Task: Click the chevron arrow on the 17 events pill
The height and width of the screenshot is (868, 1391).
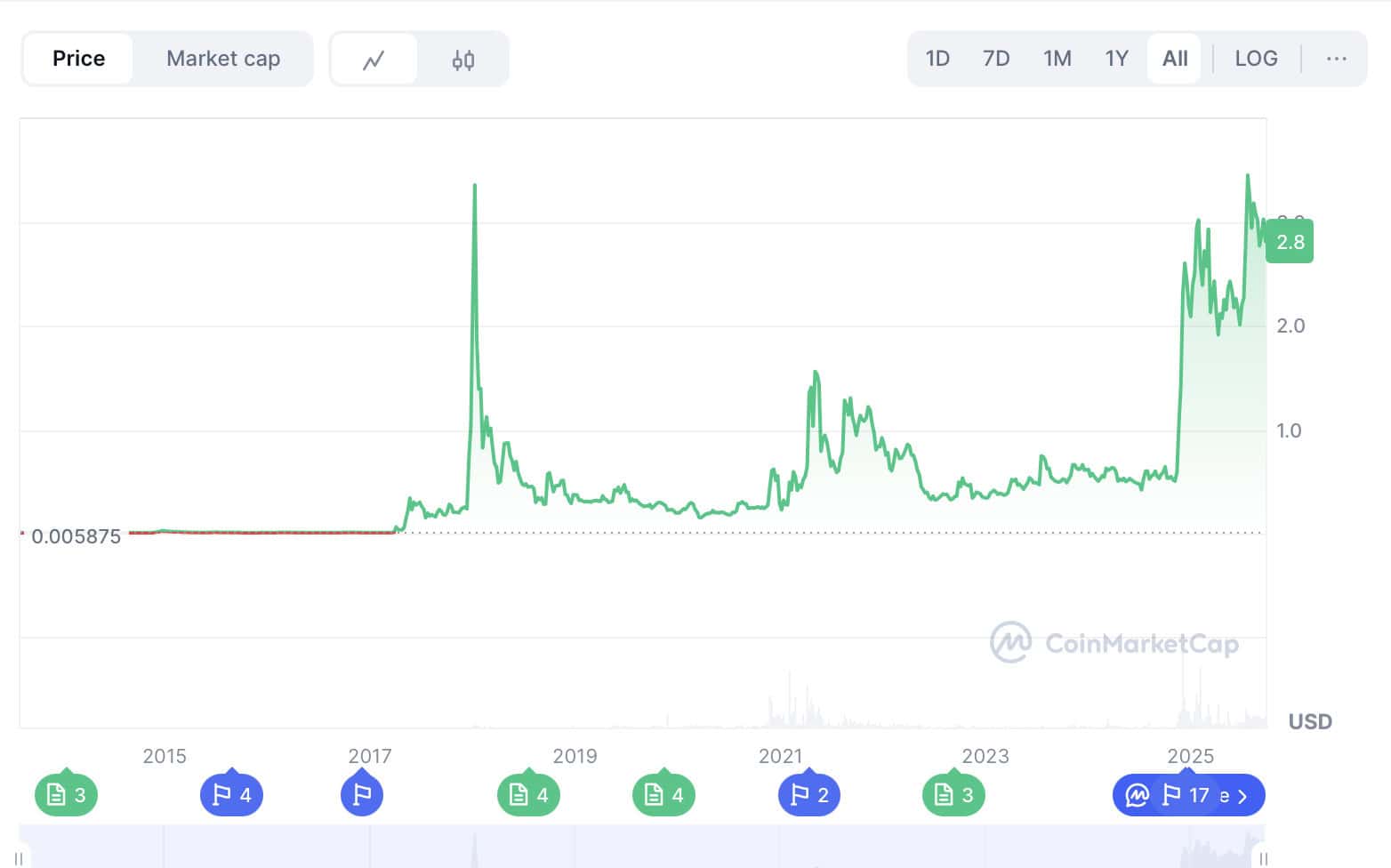Action: pyautogui.click(x=1243, y=796)
